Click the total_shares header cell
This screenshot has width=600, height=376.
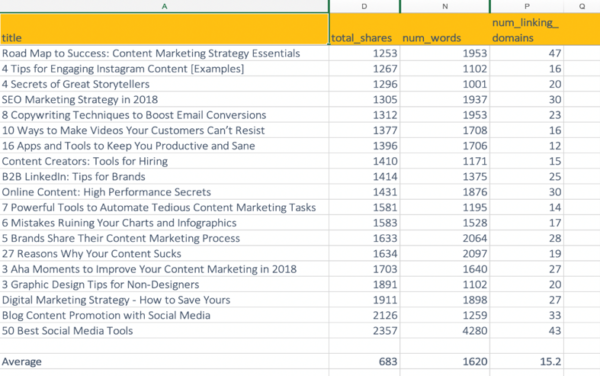(x=364, y=29)
